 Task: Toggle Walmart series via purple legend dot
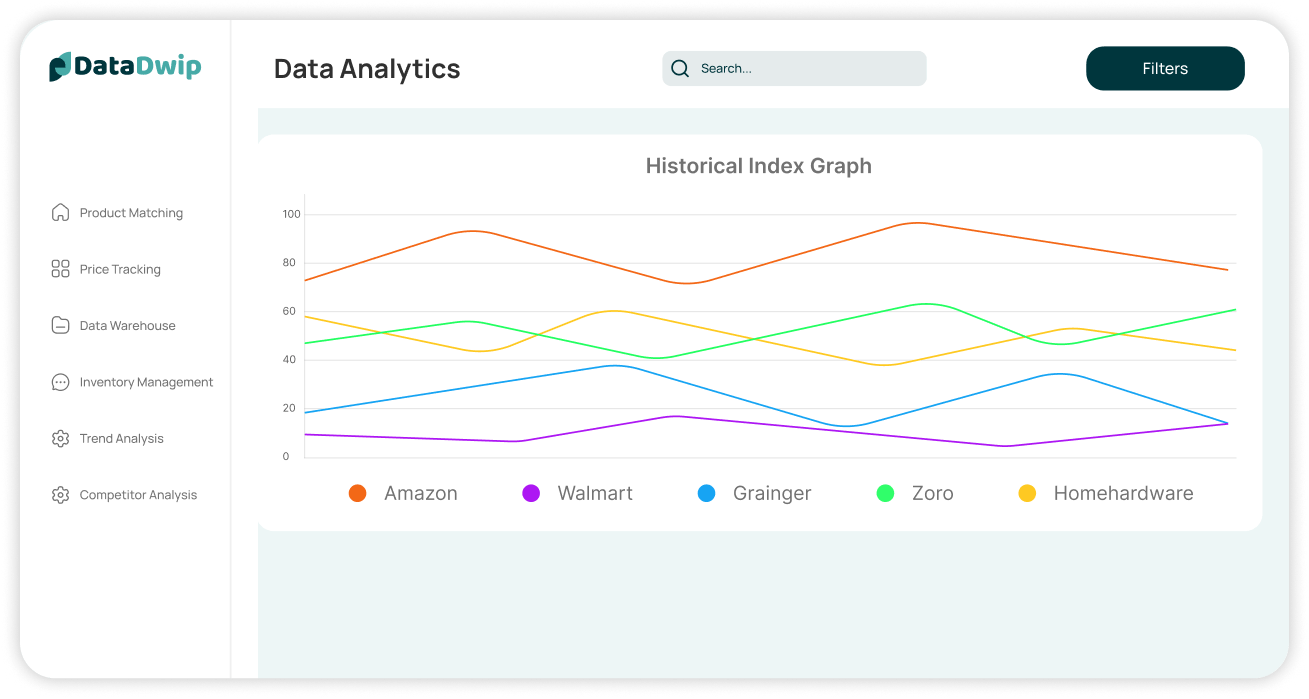point(531,493)
